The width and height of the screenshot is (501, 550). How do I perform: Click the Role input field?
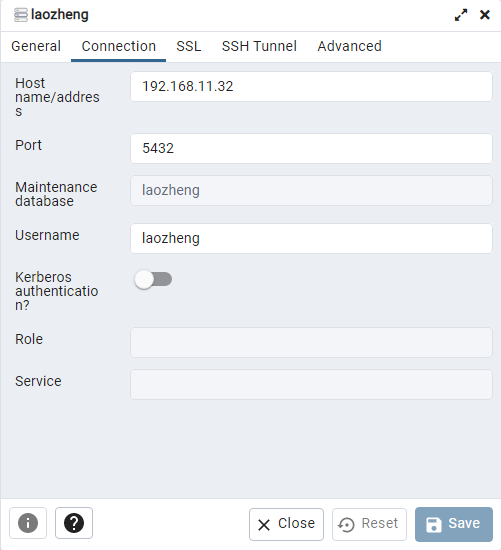(x=312, y=343)
